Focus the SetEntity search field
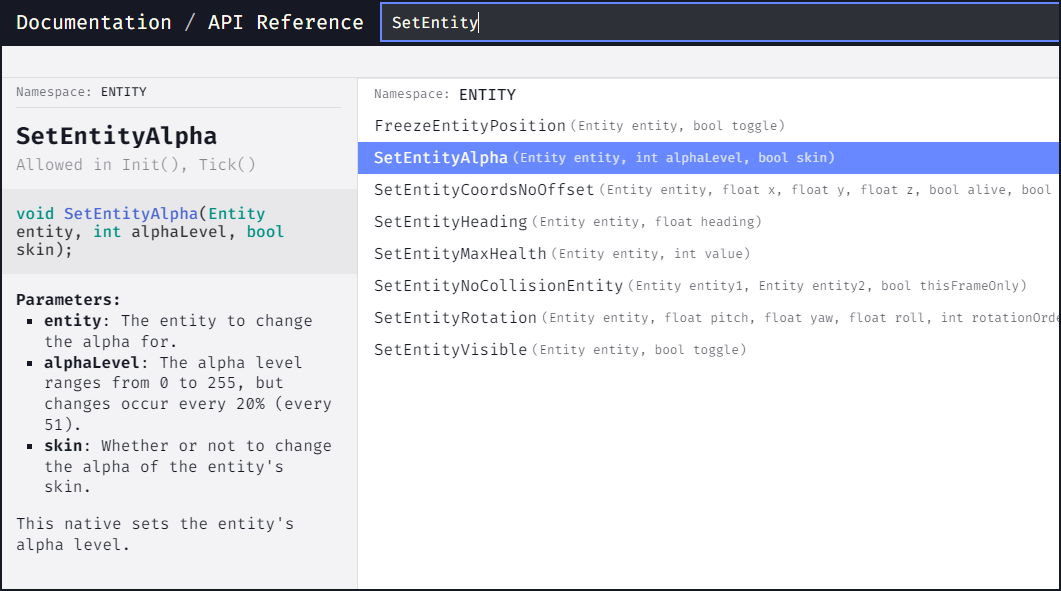Image resolution: width=1061 pixels, height=591 pixels. click(x=720, y=22)
